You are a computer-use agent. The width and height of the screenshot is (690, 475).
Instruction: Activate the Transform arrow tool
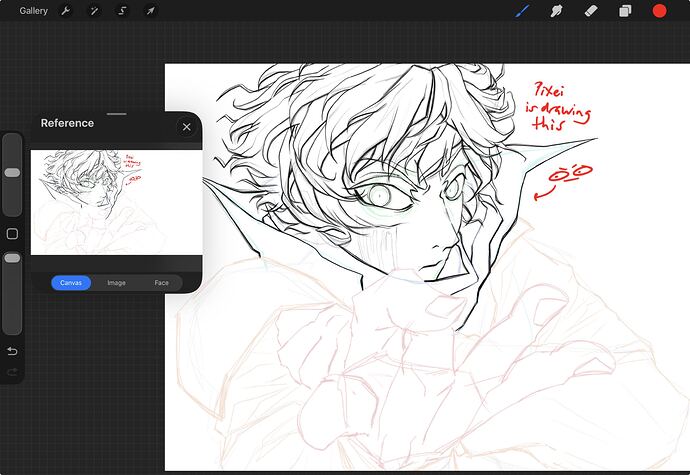click(150, 11)
